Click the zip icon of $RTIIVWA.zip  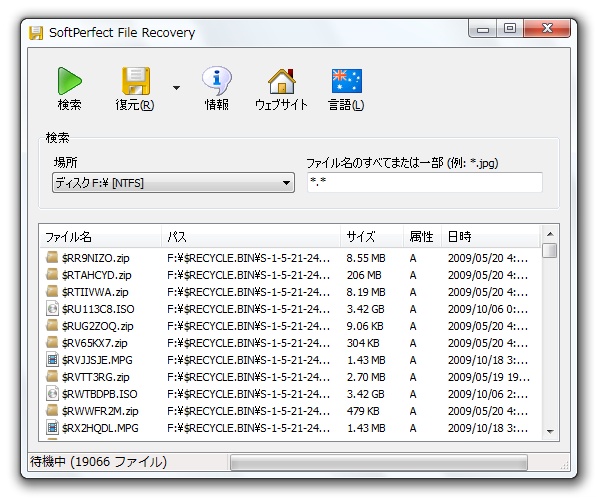point(52,291)
